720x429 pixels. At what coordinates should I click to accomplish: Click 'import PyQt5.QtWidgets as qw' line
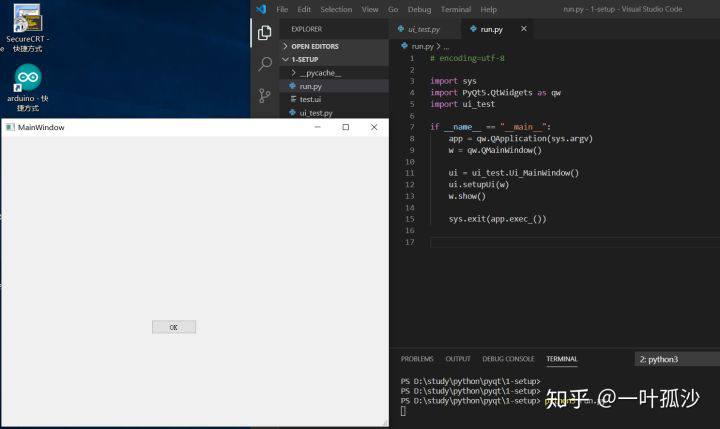point(495,93)
